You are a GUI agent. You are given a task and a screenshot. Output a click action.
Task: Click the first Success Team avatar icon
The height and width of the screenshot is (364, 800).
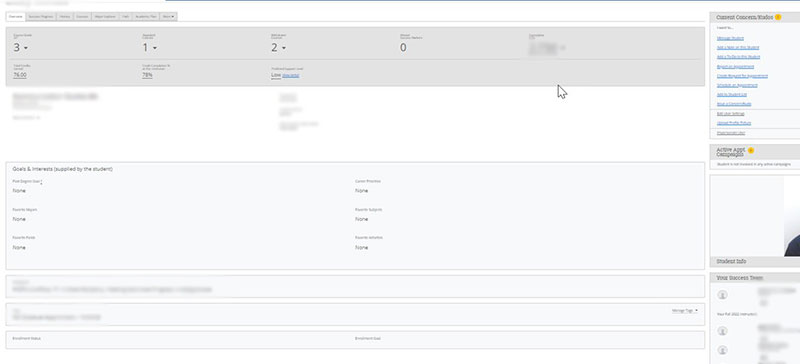coord(722,295)
